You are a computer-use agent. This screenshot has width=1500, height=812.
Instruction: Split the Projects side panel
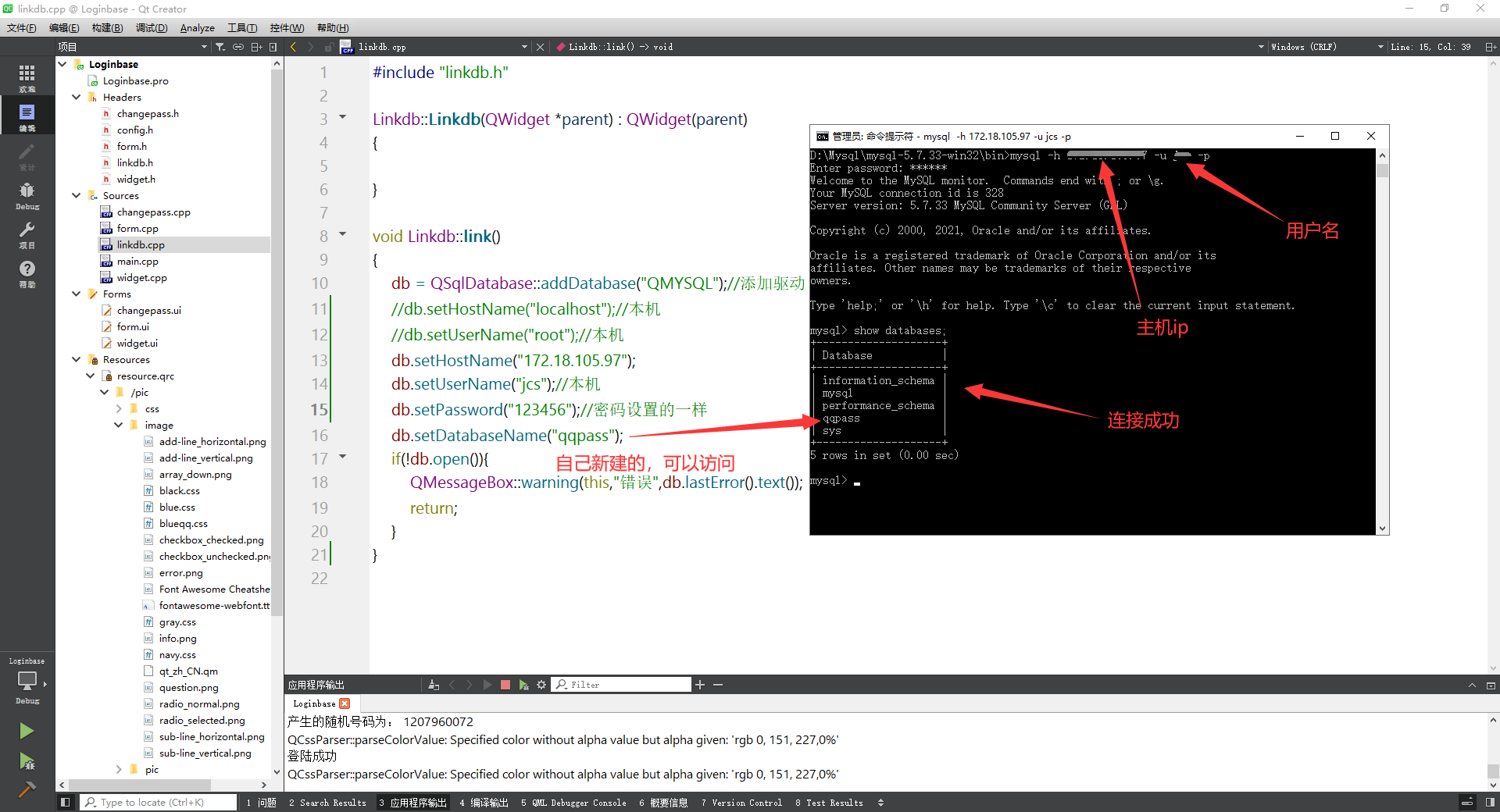pos(256,47)
